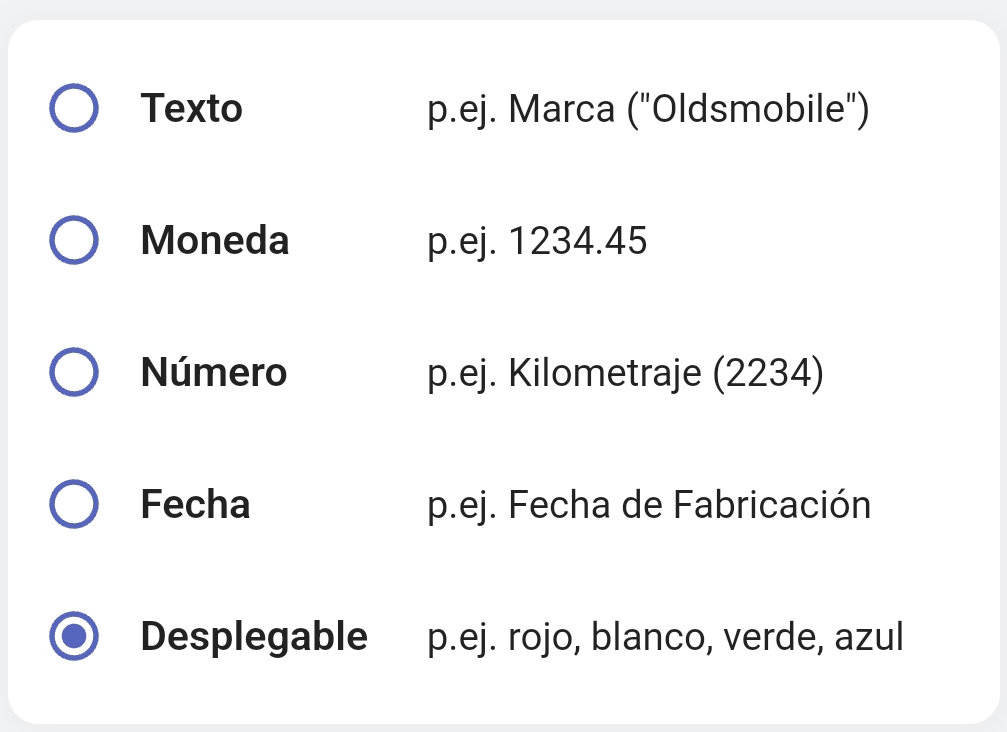The image size is (1007, 732).
Task: Choose Texto as the field type
Action: [74, 108]
